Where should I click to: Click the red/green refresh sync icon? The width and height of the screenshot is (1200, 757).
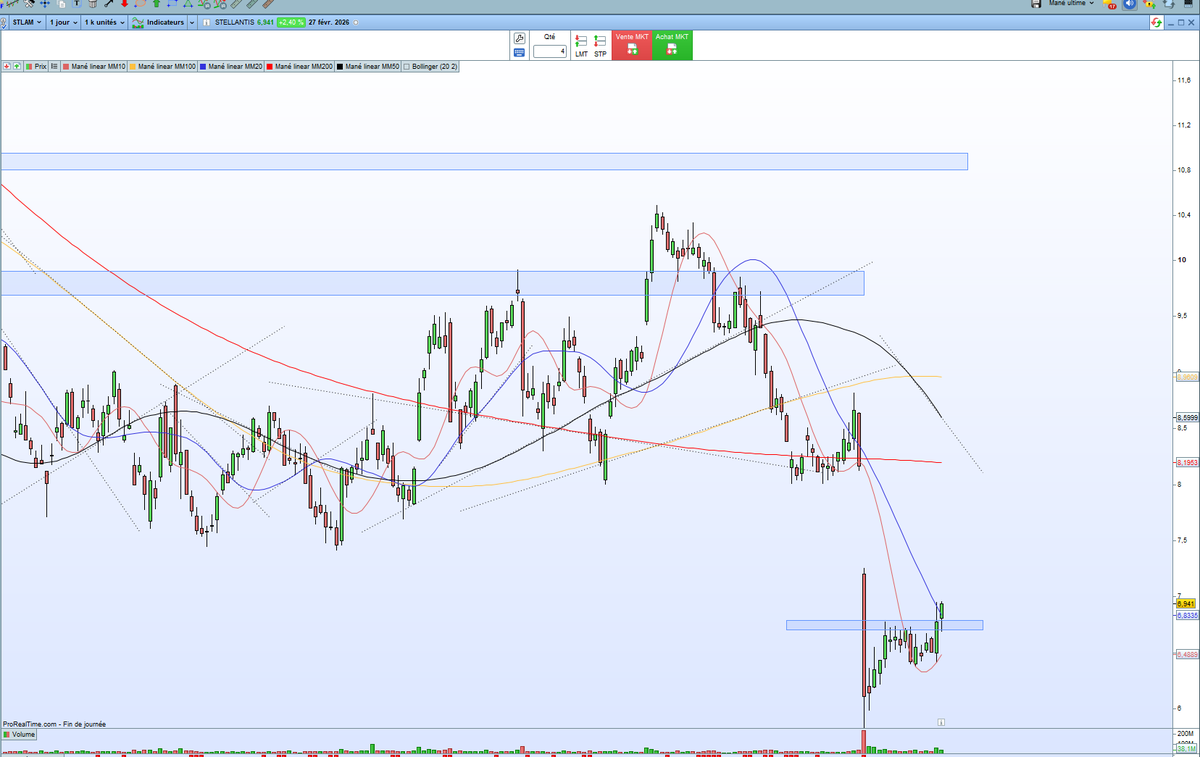1156,22
